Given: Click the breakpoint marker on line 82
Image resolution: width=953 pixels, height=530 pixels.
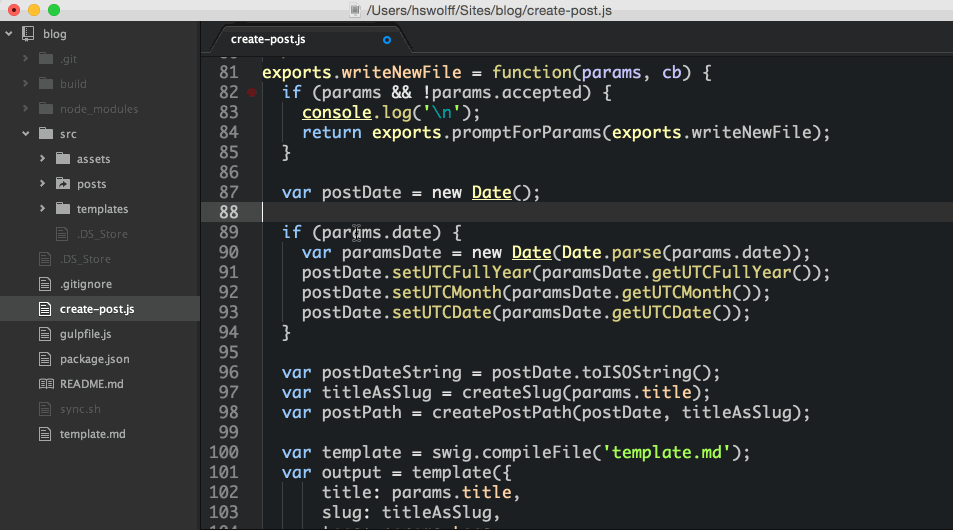Looking at the screenshot, I should click(251, 92).
